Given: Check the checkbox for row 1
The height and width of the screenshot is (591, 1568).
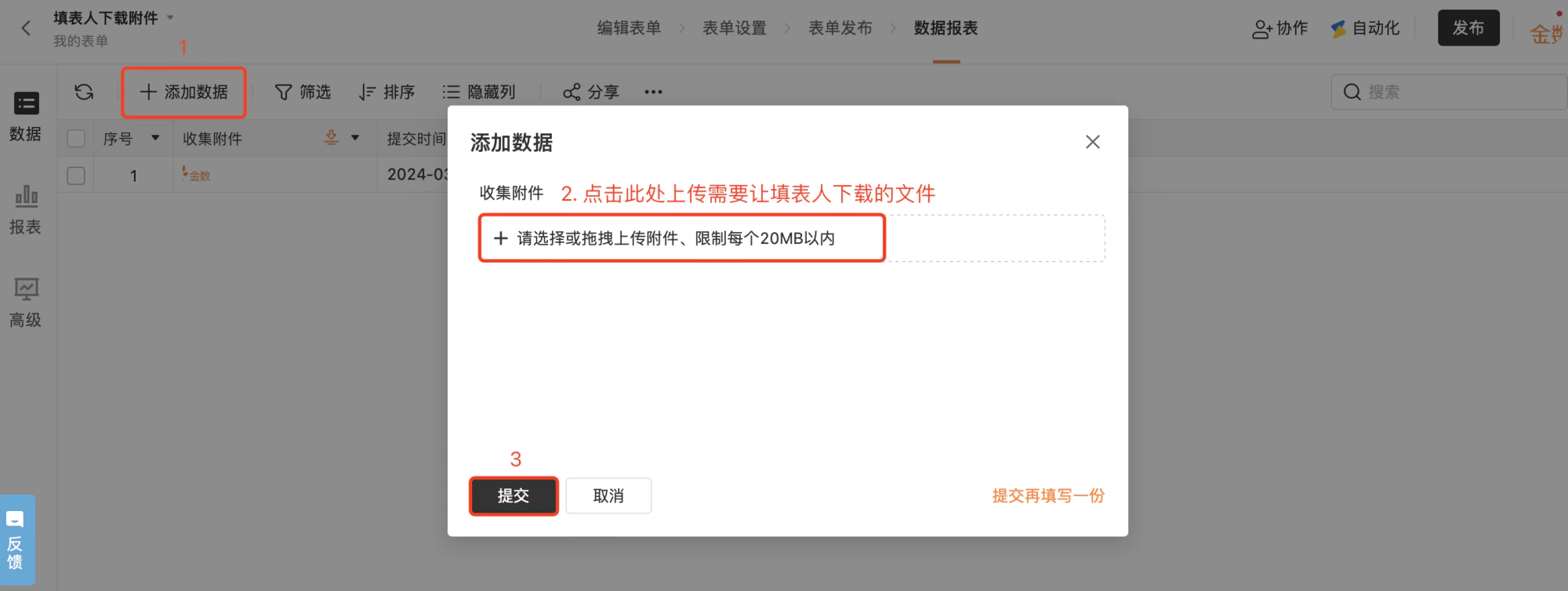Looking at the screenshot, I should 76,176.
